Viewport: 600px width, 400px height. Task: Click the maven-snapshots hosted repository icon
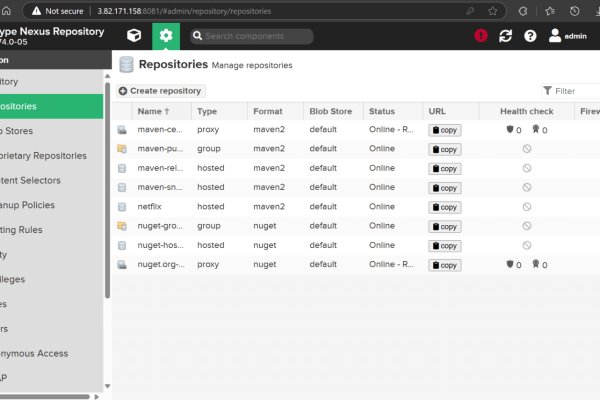[122, 187]
